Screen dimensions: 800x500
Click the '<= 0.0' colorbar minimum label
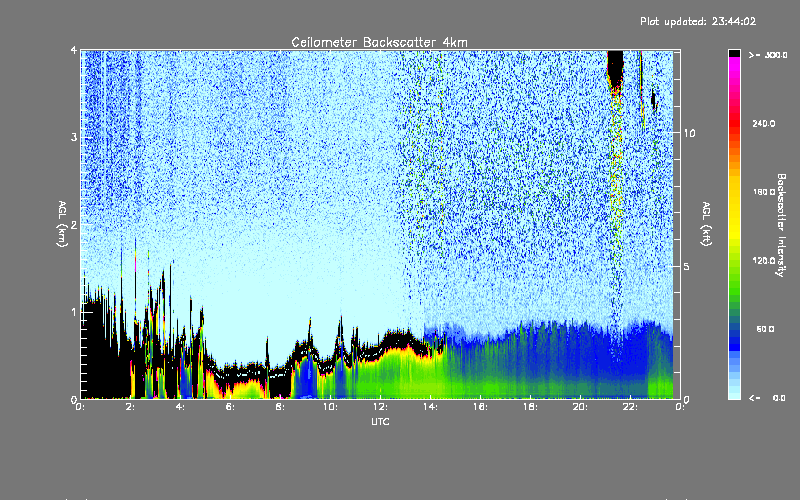click(x=767, y=398)
